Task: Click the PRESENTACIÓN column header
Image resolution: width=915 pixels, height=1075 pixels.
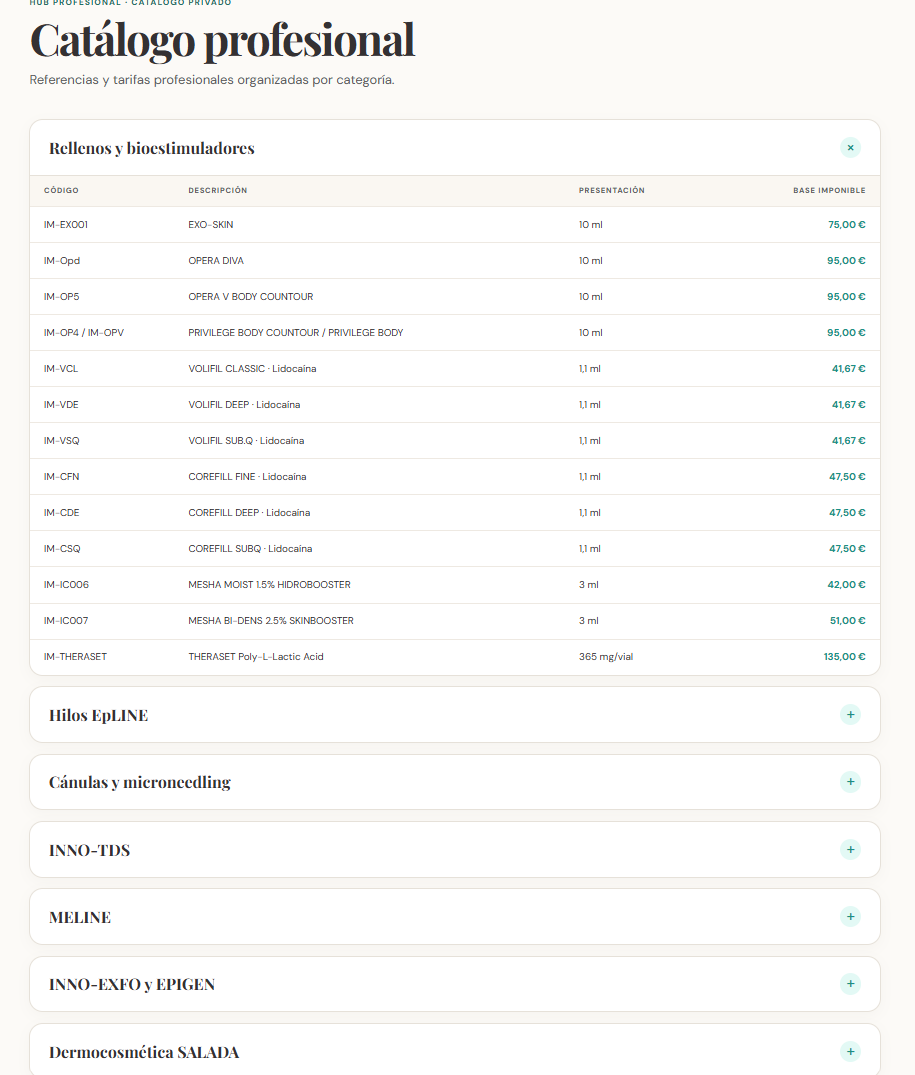Action: coord(611,191)
